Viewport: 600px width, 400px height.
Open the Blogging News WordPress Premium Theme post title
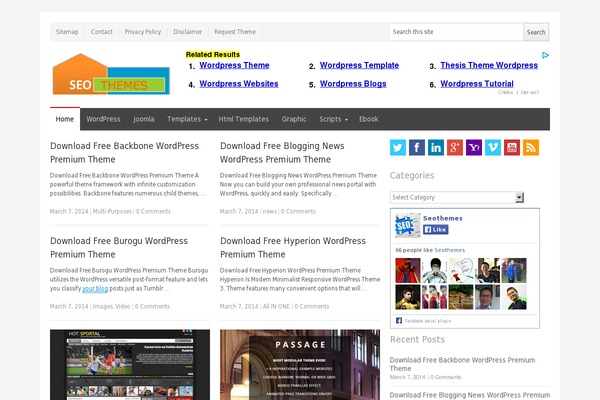point(282,152)
